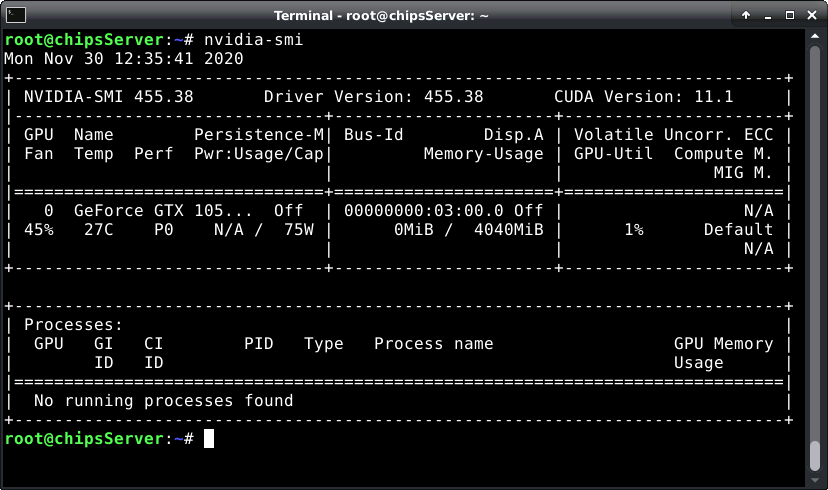Click the 'No running processes found' line
Viewport: 828px width, 490px height.
pyautogui.click(x=163, y=401)
